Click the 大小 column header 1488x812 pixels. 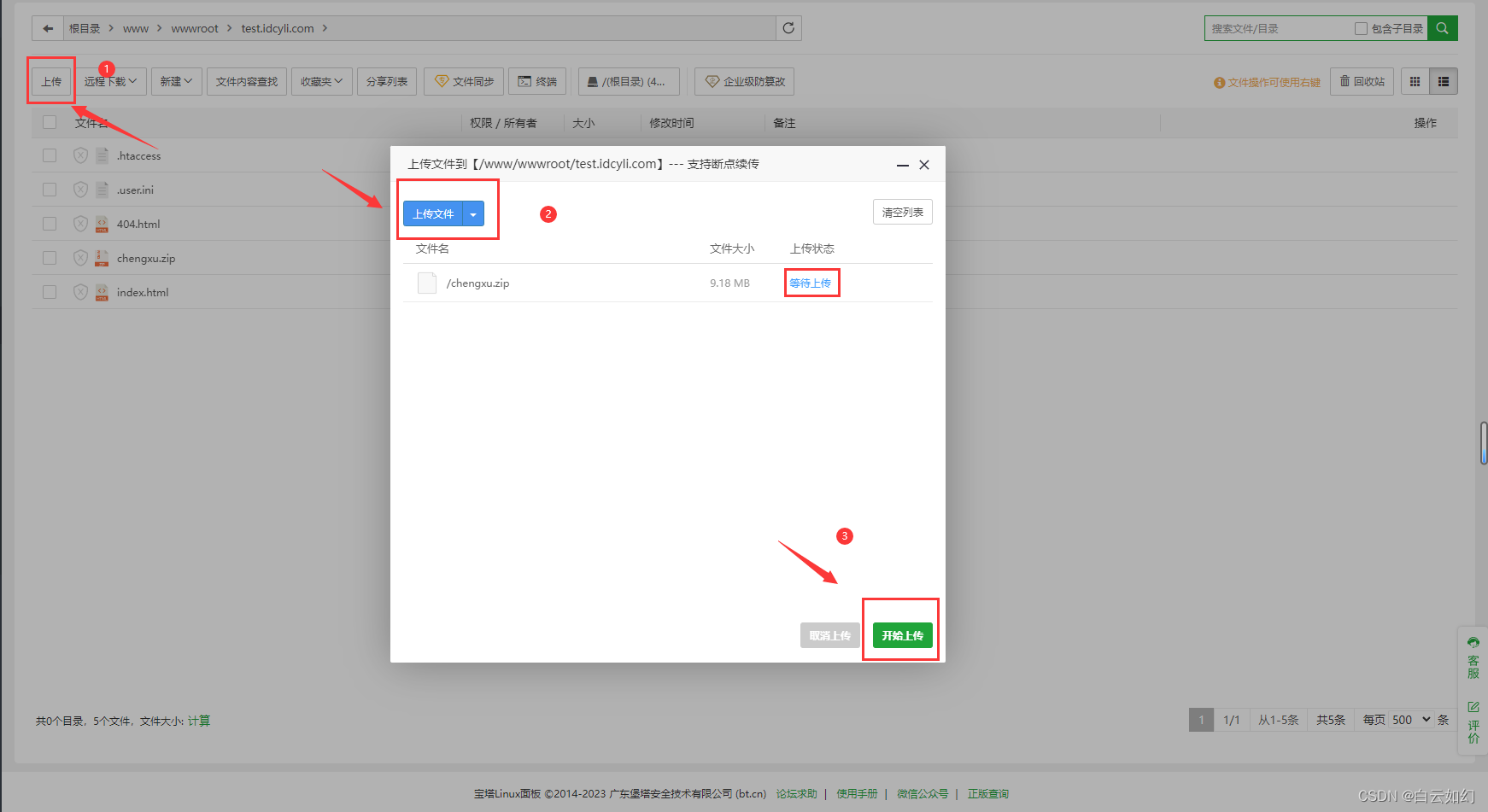pyautogui.click(x=583, y=123)
